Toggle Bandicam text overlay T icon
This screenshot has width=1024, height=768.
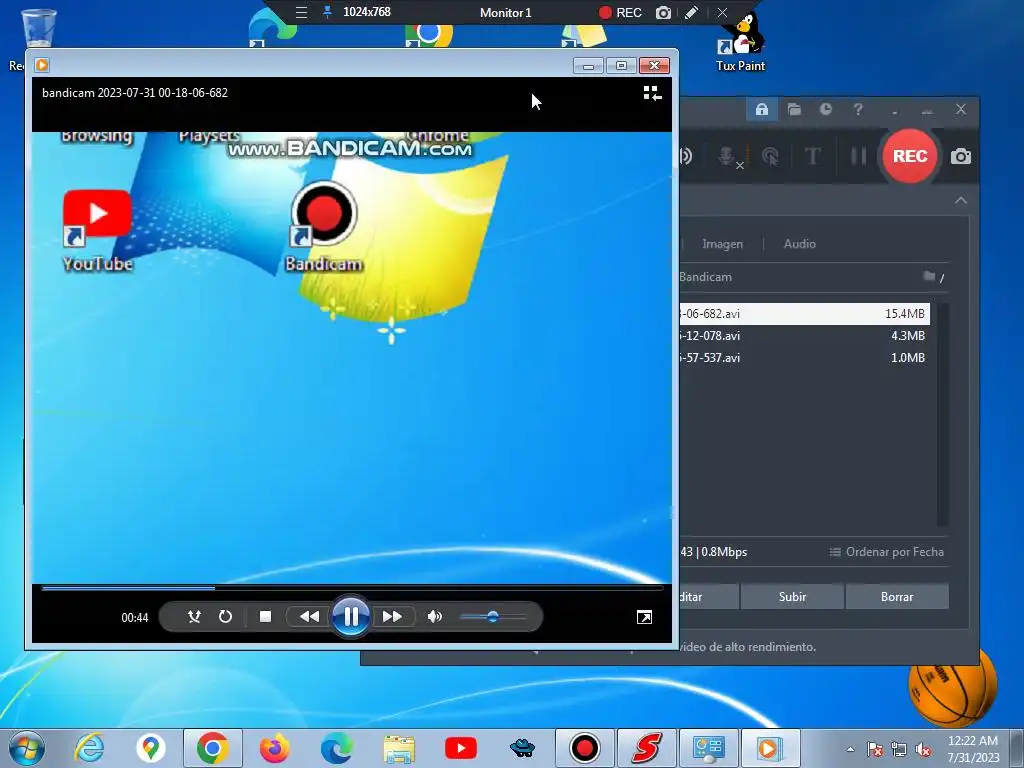click(812, 156)
